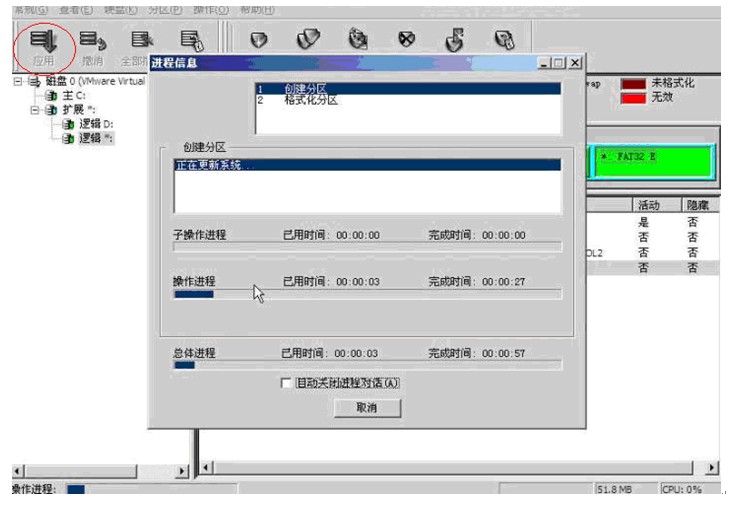The width and height of the screenshot is (740, 505).
Task: Enable 自动关闭进程对话 checkbox
Action: click(287, 383)
